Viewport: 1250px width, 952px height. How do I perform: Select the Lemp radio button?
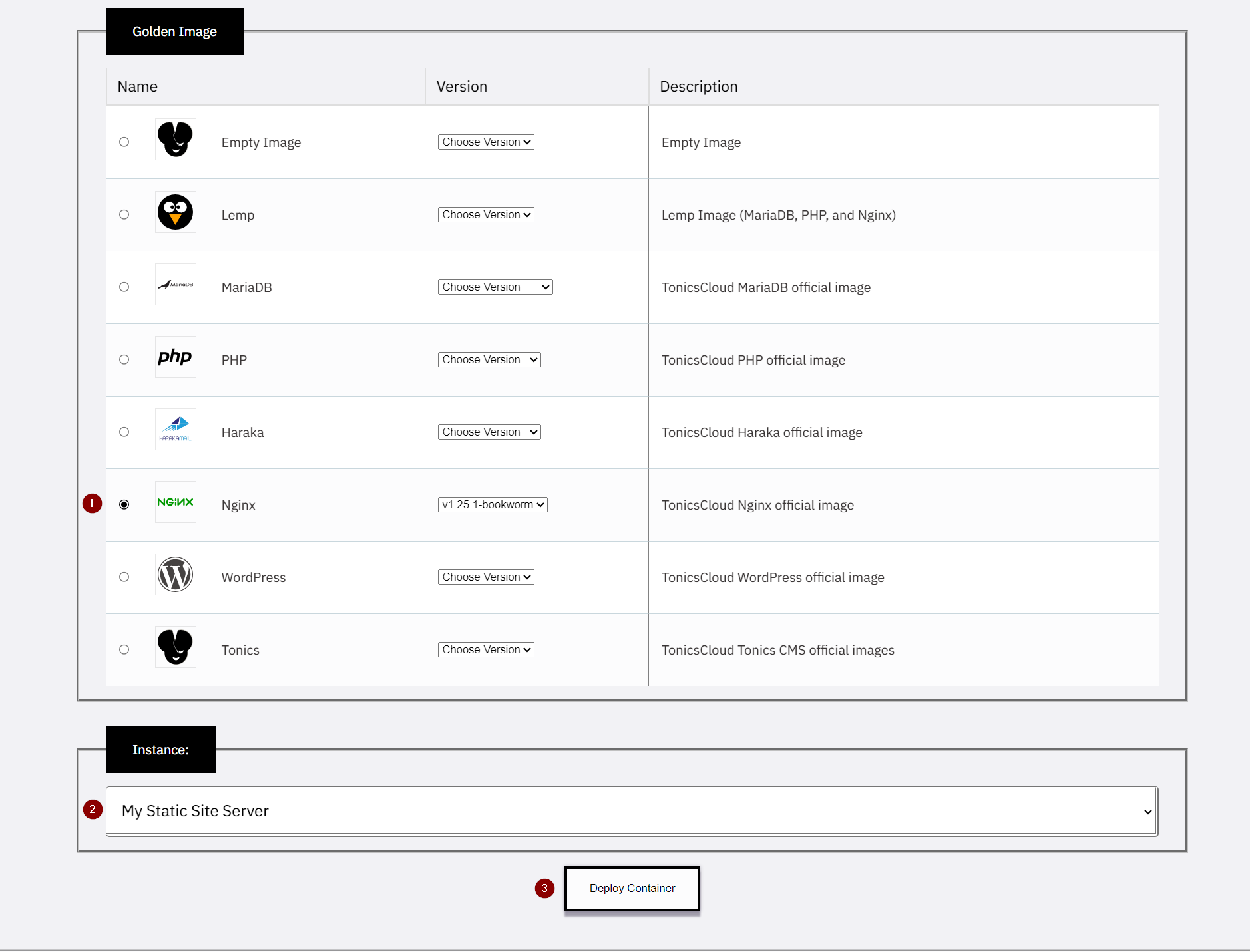pyautogui.click(x=124, y=215)
